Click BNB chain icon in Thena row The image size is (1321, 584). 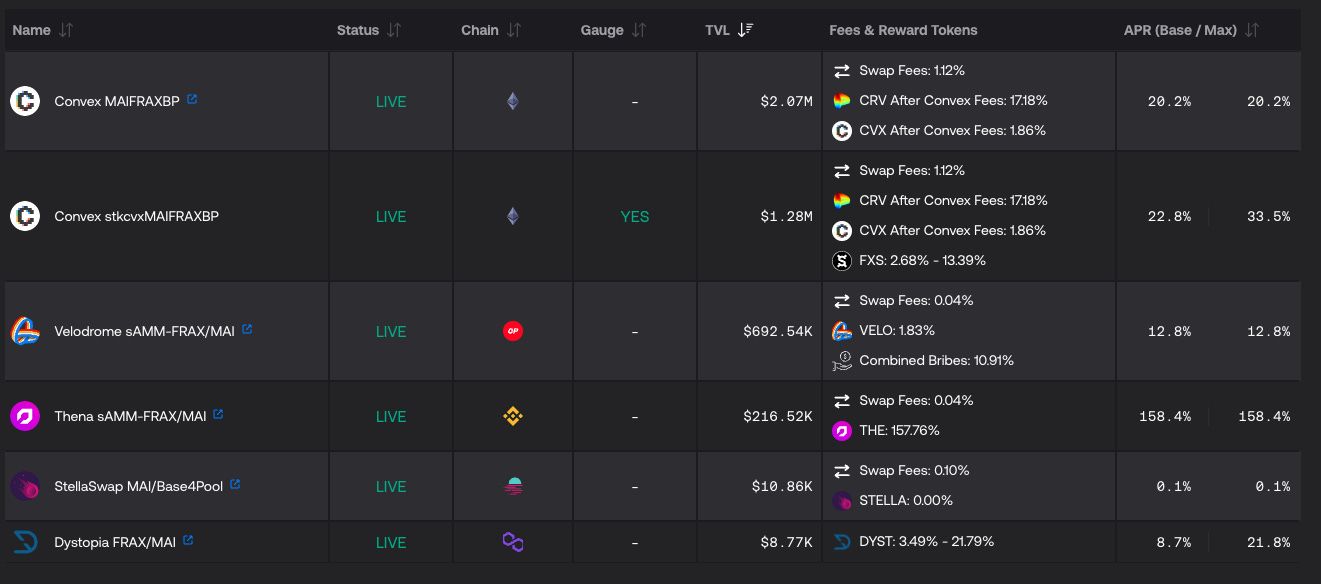[512, 416]
